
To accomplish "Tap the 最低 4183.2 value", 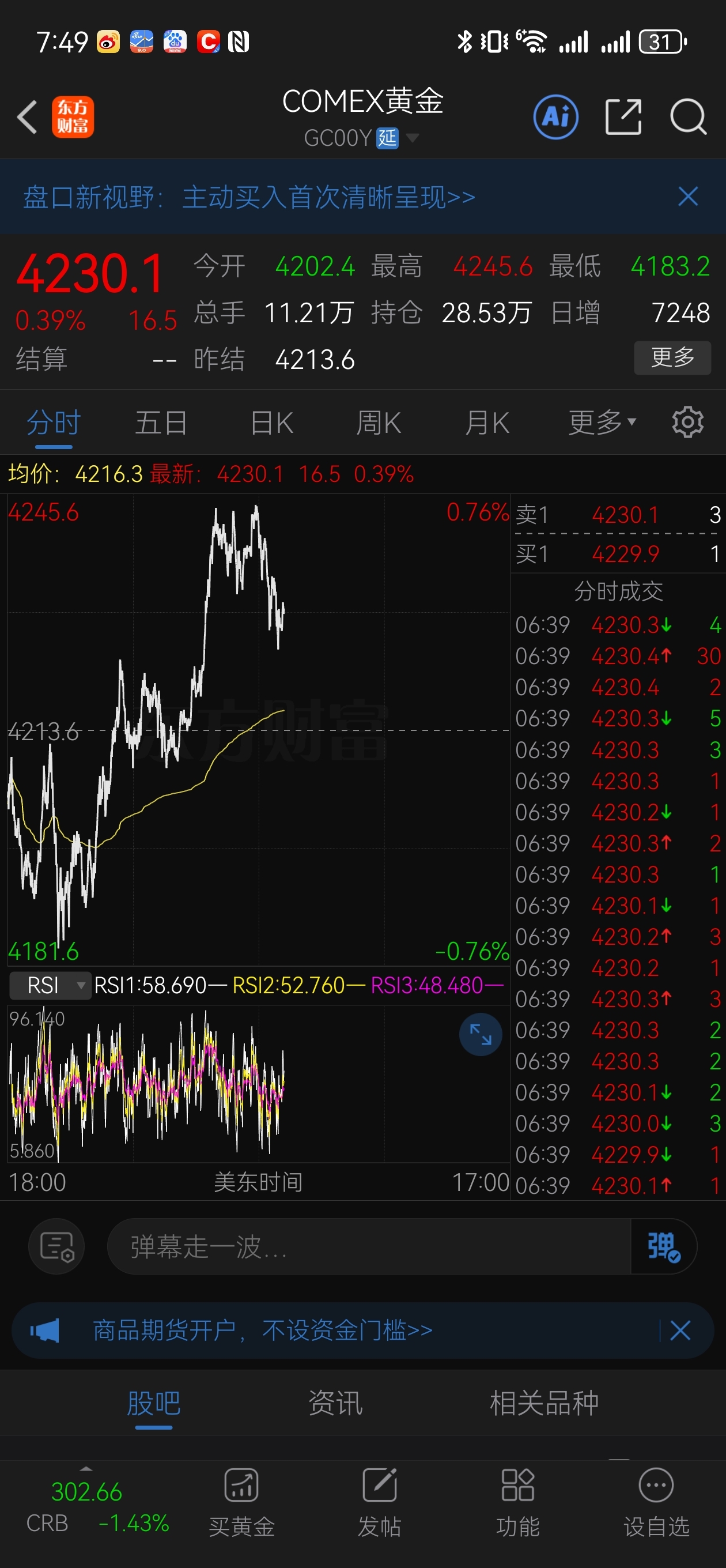I will coord(670,266).
